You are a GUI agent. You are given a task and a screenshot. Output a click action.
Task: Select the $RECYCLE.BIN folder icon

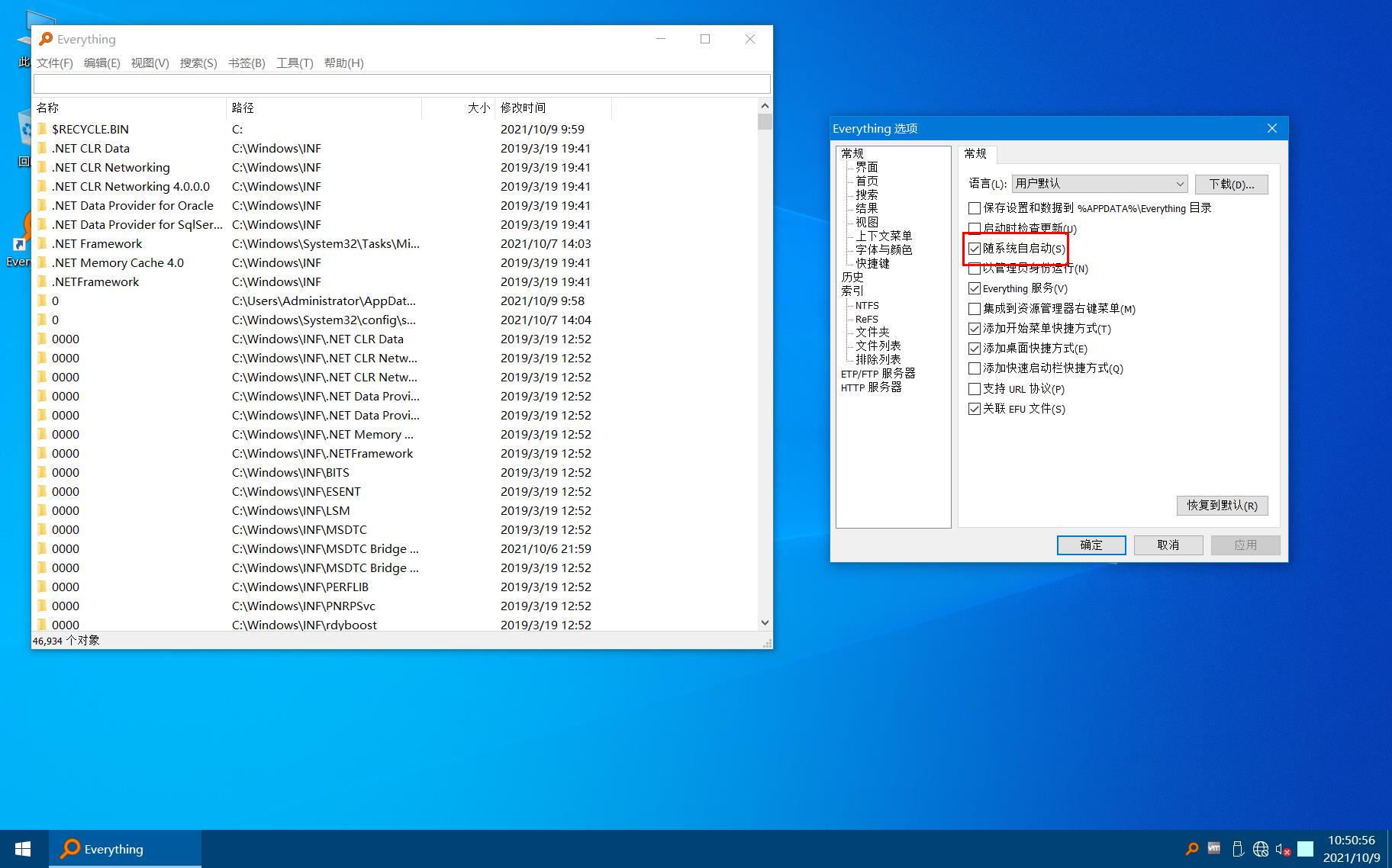[43, 129]
